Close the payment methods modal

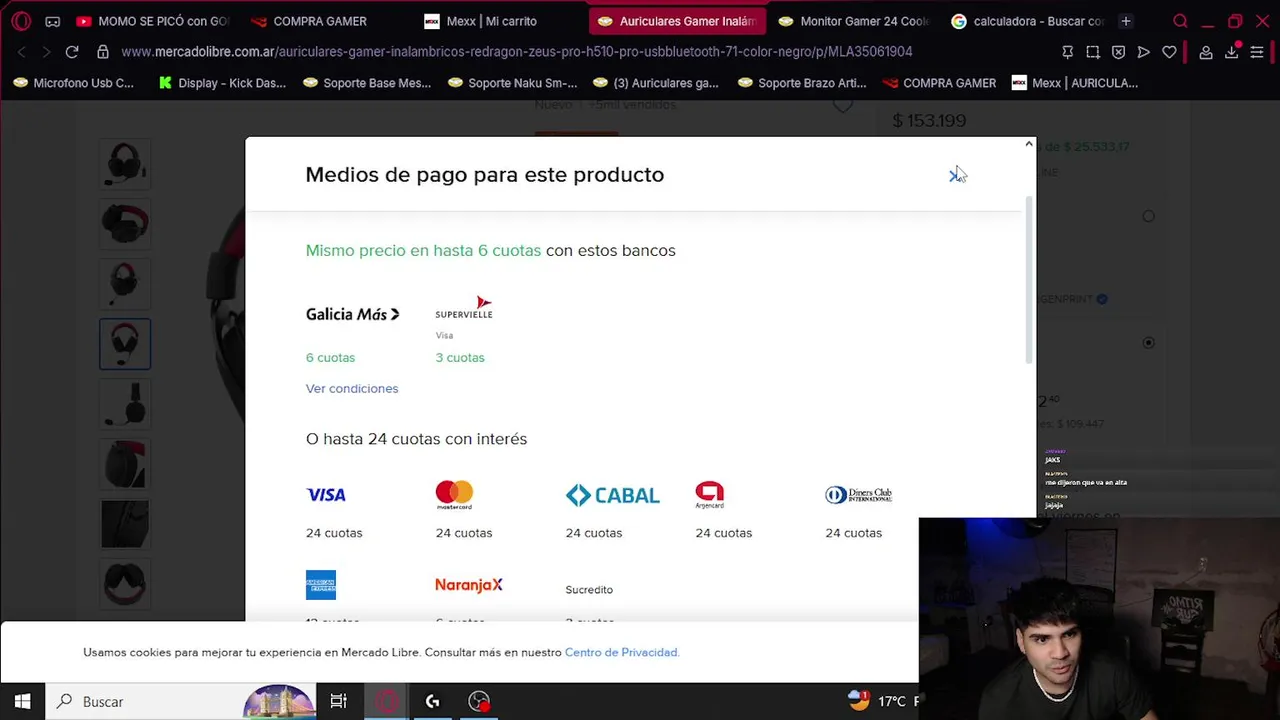point(954,175)
